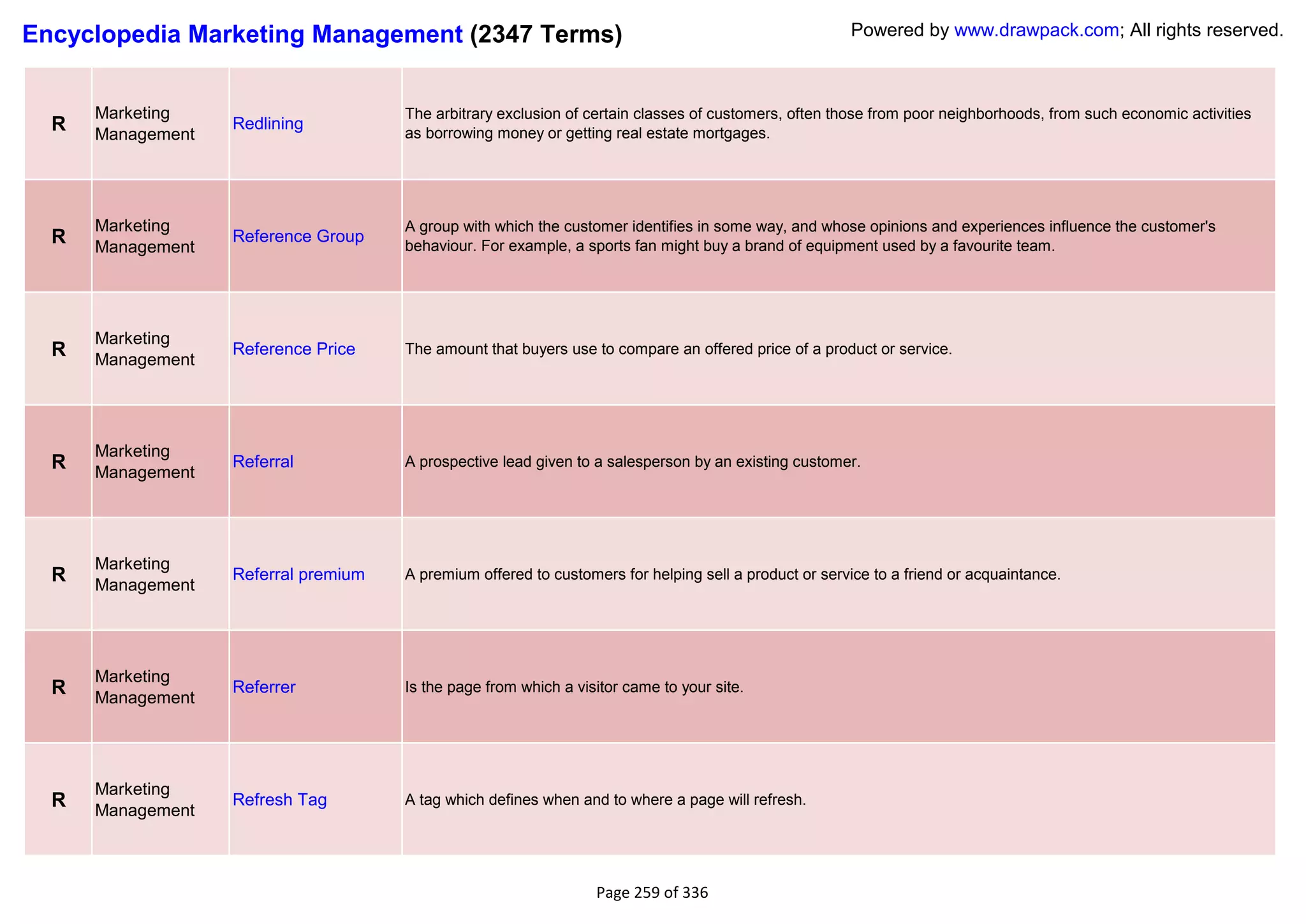Select the Reference Group definition text

[810, 236]
